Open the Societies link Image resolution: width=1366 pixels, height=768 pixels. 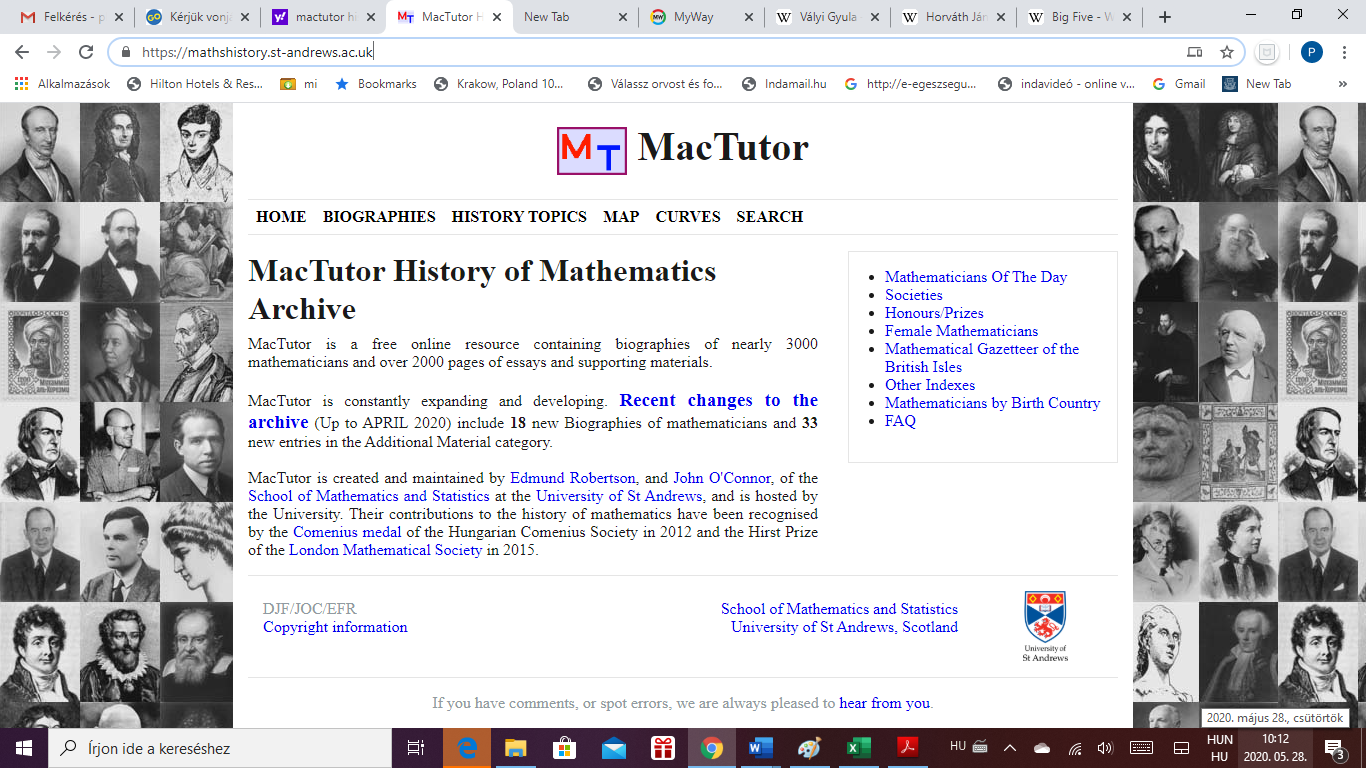coord(914,295)
